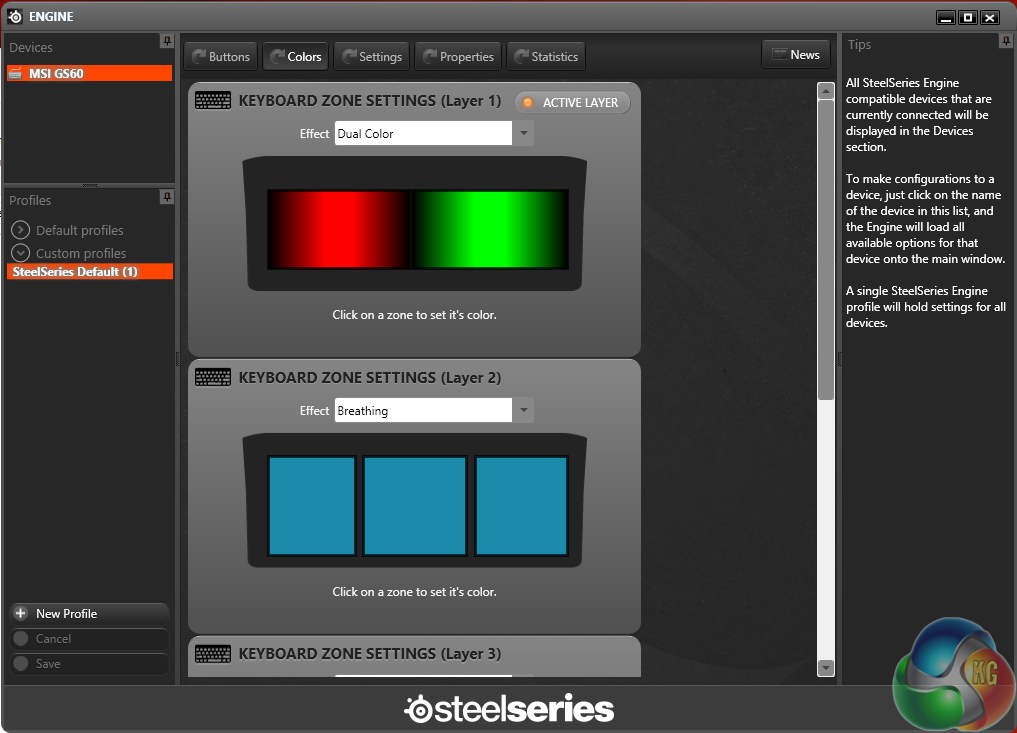Pin the Profiles panel
Screen dimensions: 1017x733
point(167,197)
